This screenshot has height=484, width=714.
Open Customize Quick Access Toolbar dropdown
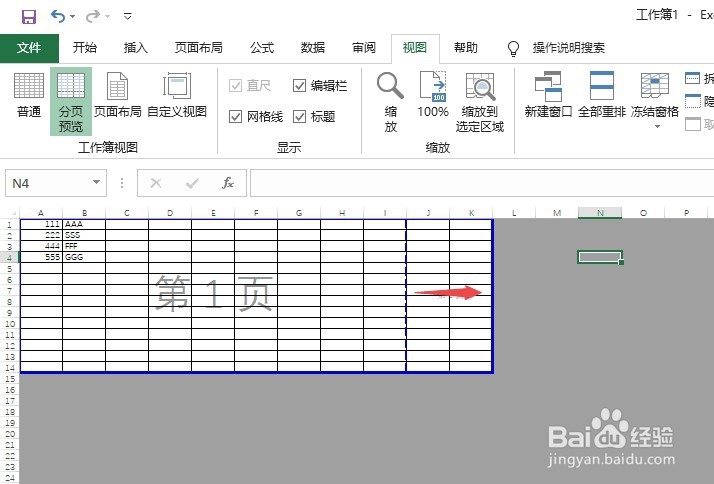click(x=128, y=16)
